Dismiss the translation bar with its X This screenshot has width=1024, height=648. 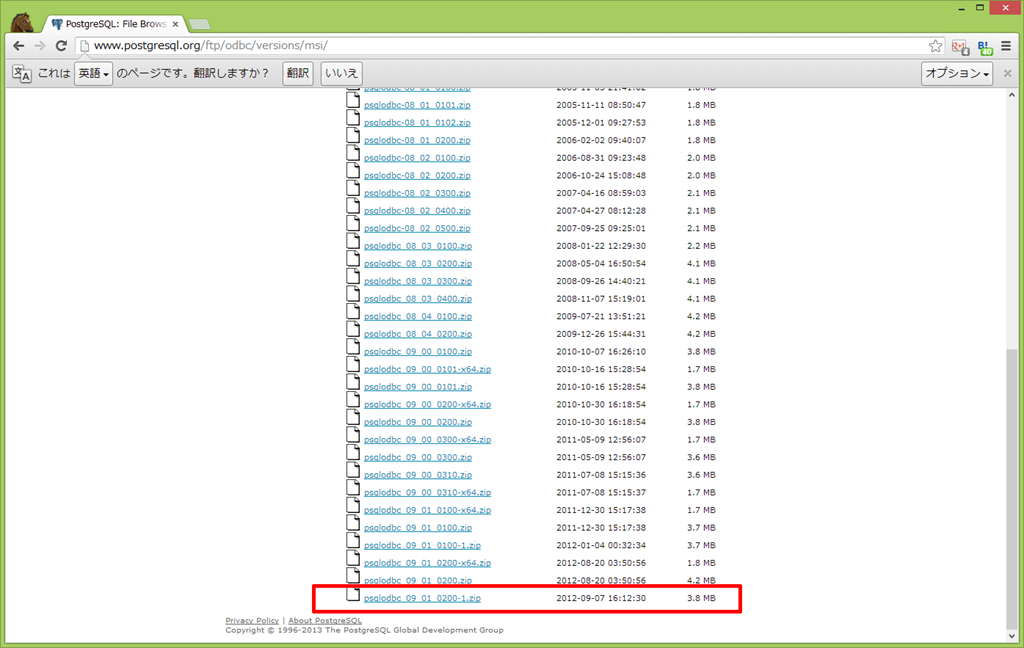1008,73
